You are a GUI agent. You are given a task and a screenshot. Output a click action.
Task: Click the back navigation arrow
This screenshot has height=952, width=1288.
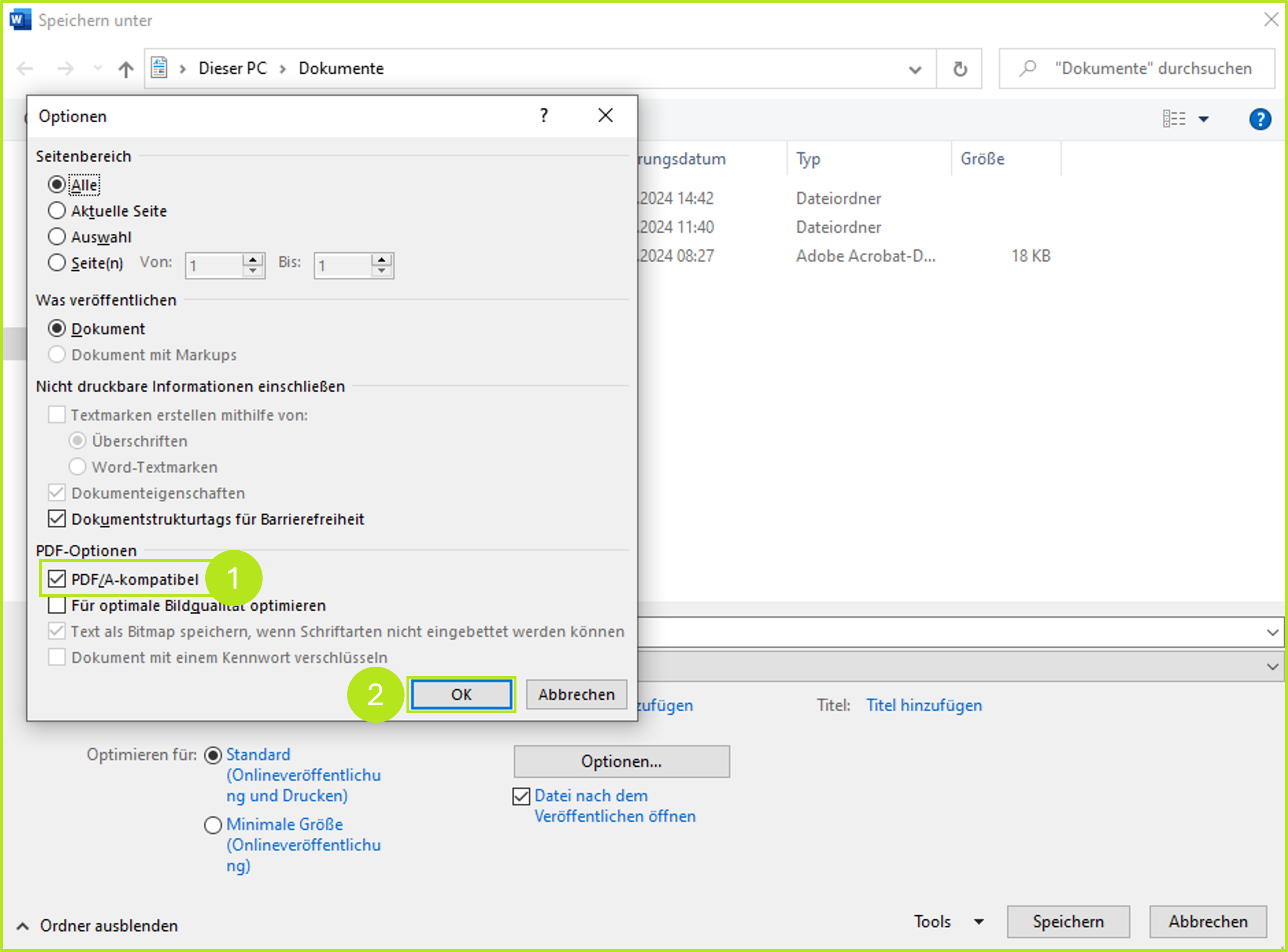(x=26, y=69)
